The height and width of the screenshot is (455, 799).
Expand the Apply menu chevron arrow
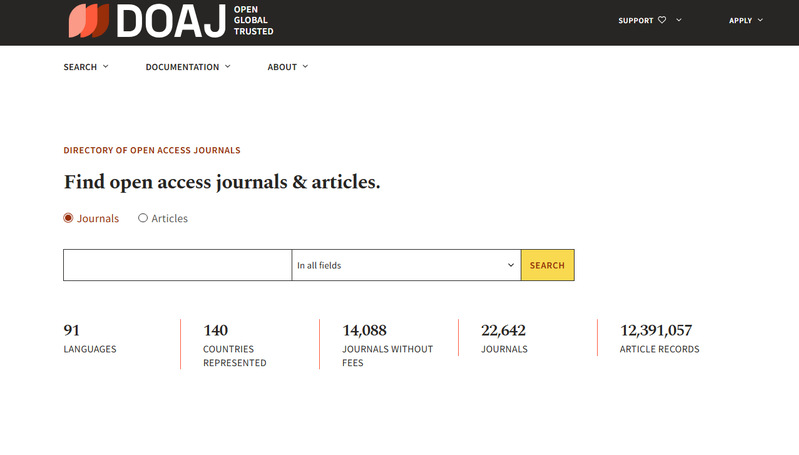tap(761, 20)
